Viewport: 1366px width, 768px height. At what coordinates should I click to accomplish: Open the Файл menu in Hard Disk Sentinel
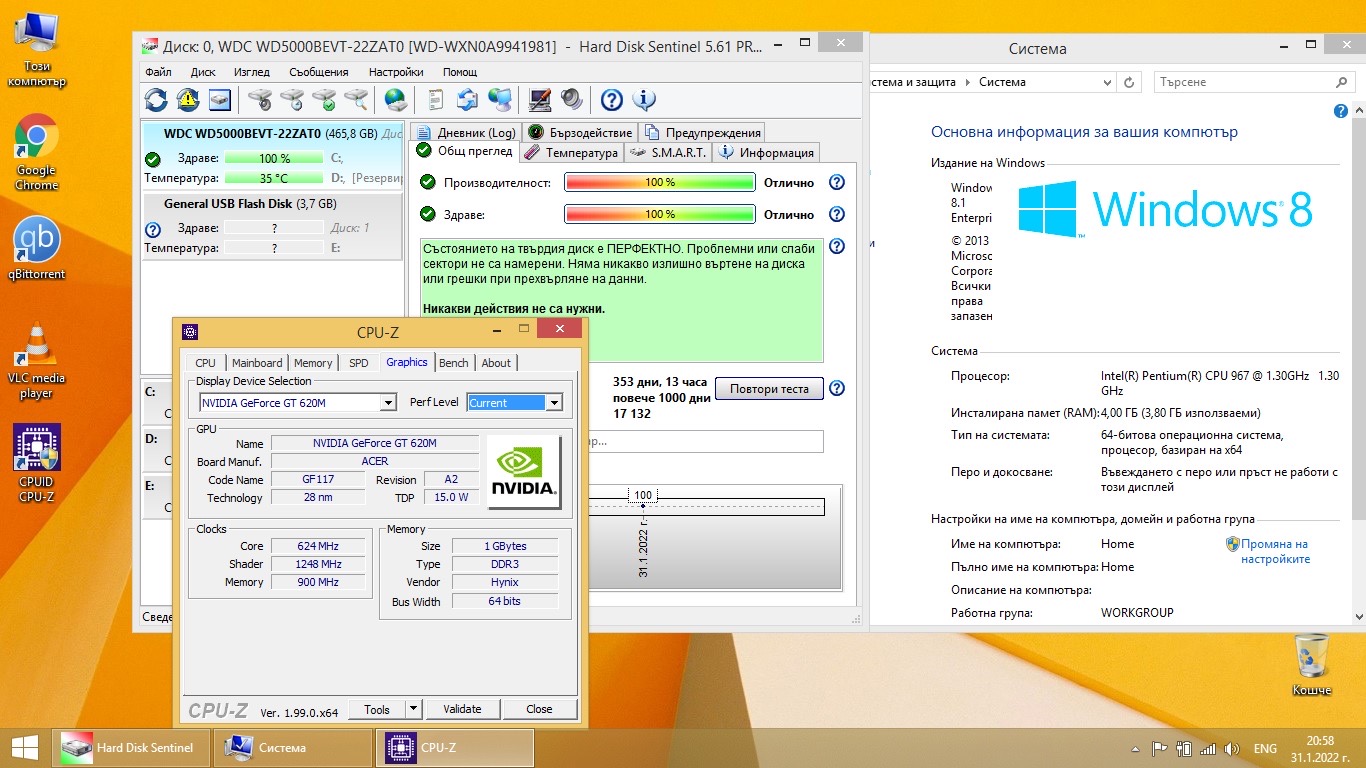(158, 72)
